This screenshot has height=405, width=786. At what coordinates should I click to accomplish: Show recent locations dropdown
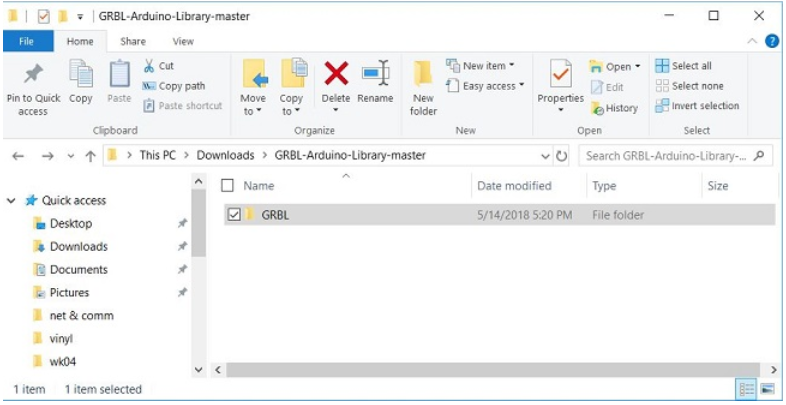click(x=71, y=156)
